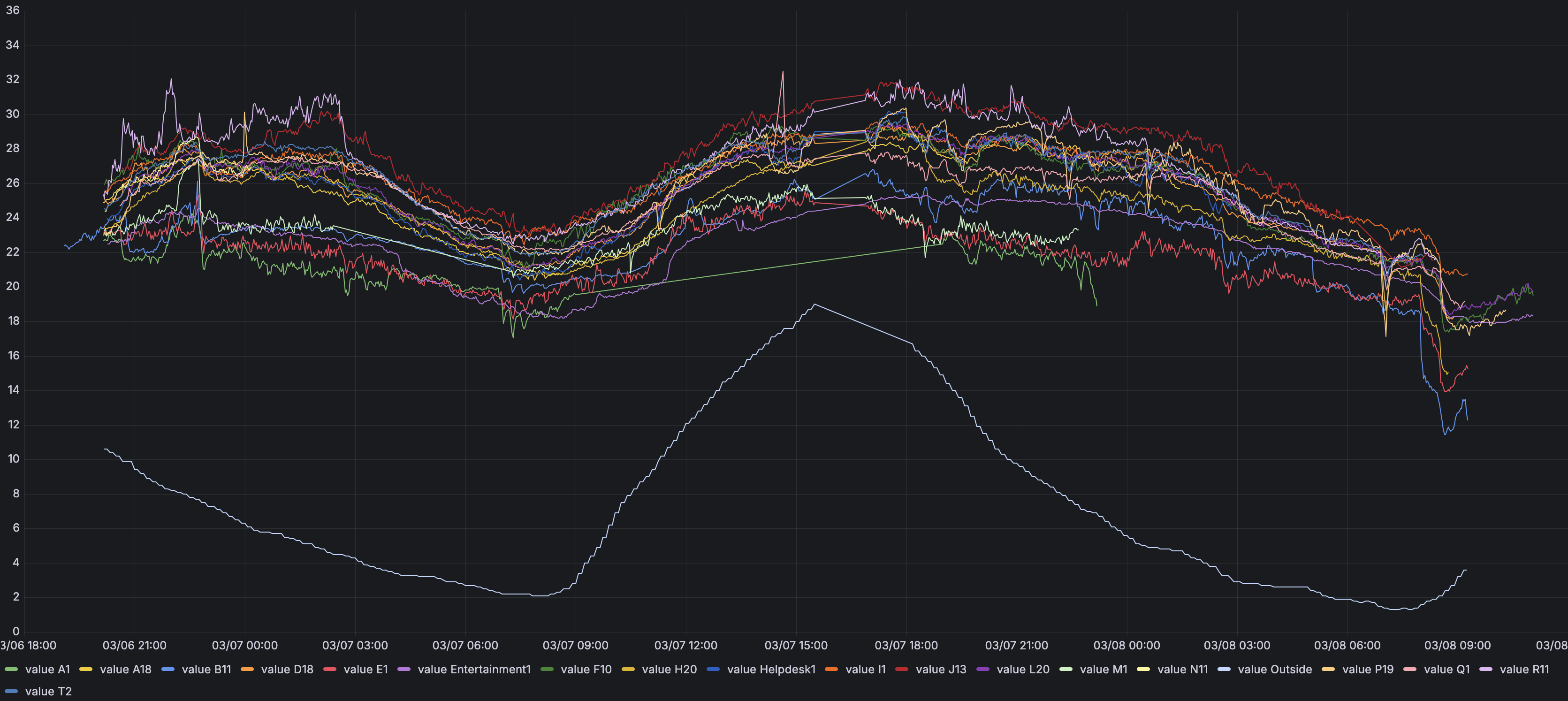The width and height of the screenshot is (1568, 701).
Task: Toggle the 'value Entertainment1' legend series
Action: point(474,670)
